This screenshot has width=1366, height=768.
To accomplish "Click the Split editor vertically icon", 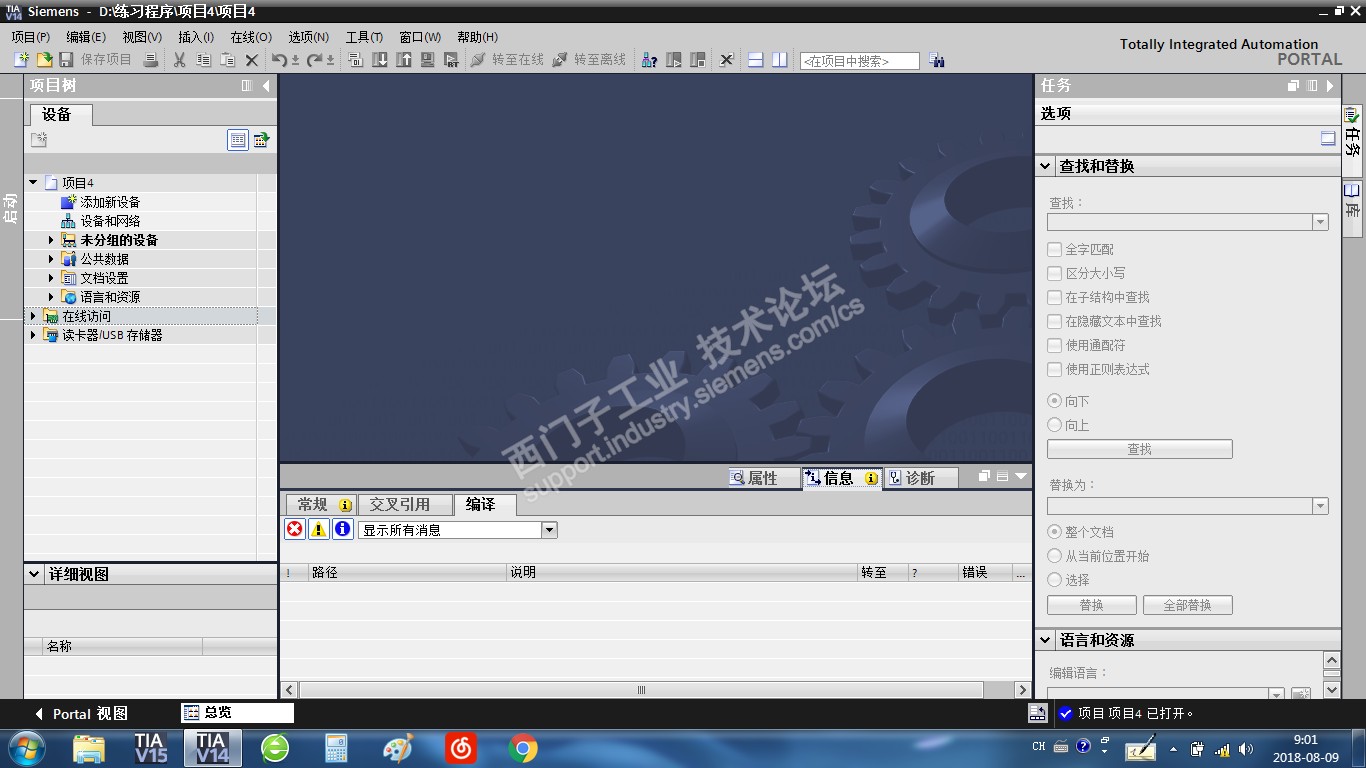I will pos(779,60).
